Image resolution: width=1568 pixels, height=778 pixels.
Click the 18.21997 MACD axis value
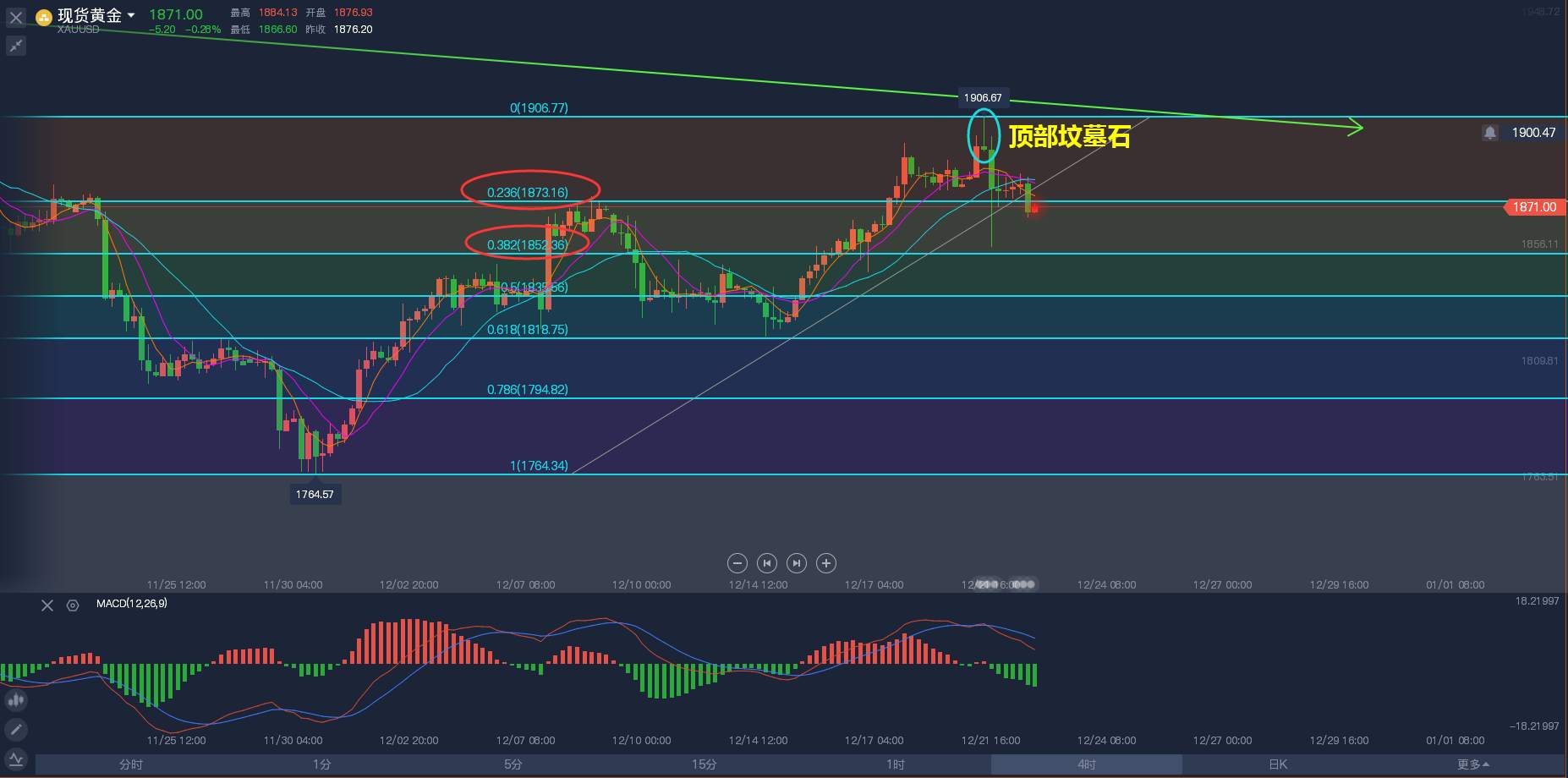tap(1537, 601)
